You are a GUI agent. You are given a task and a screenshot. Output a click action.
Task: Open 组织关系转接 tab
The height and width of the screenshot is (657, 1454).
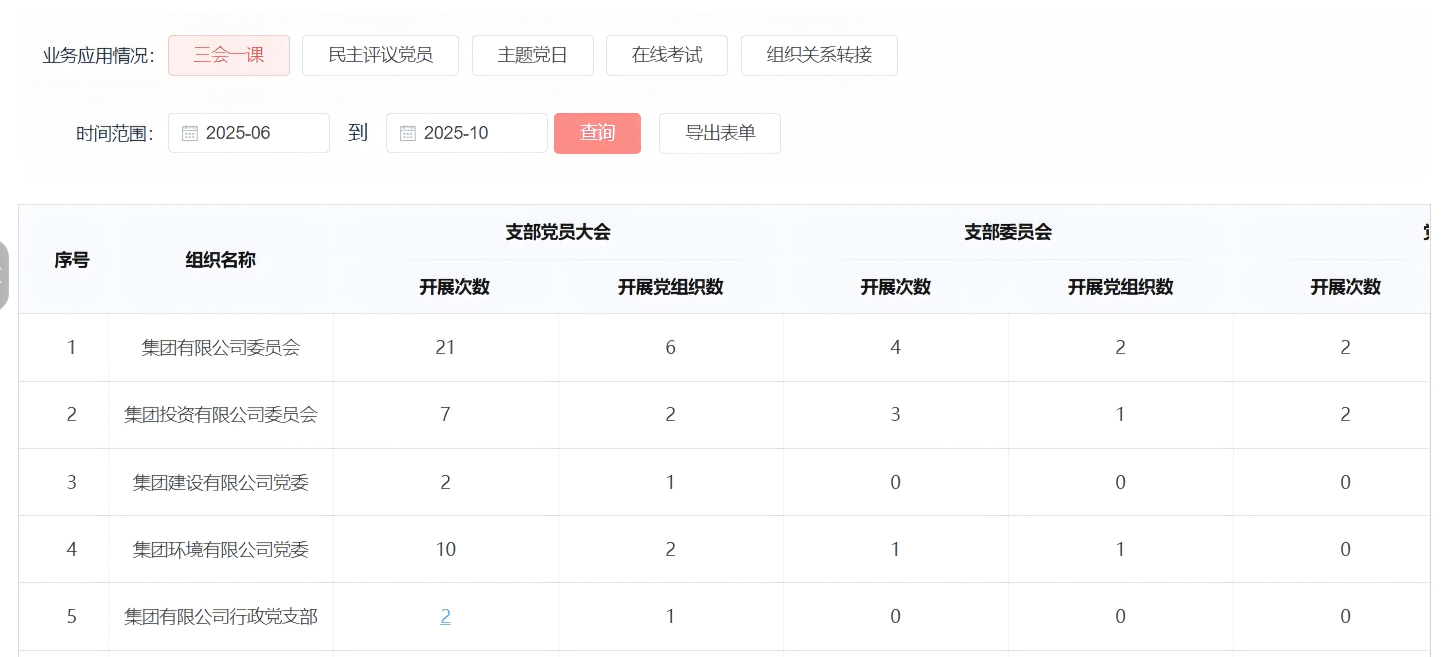tap(819, 55)
